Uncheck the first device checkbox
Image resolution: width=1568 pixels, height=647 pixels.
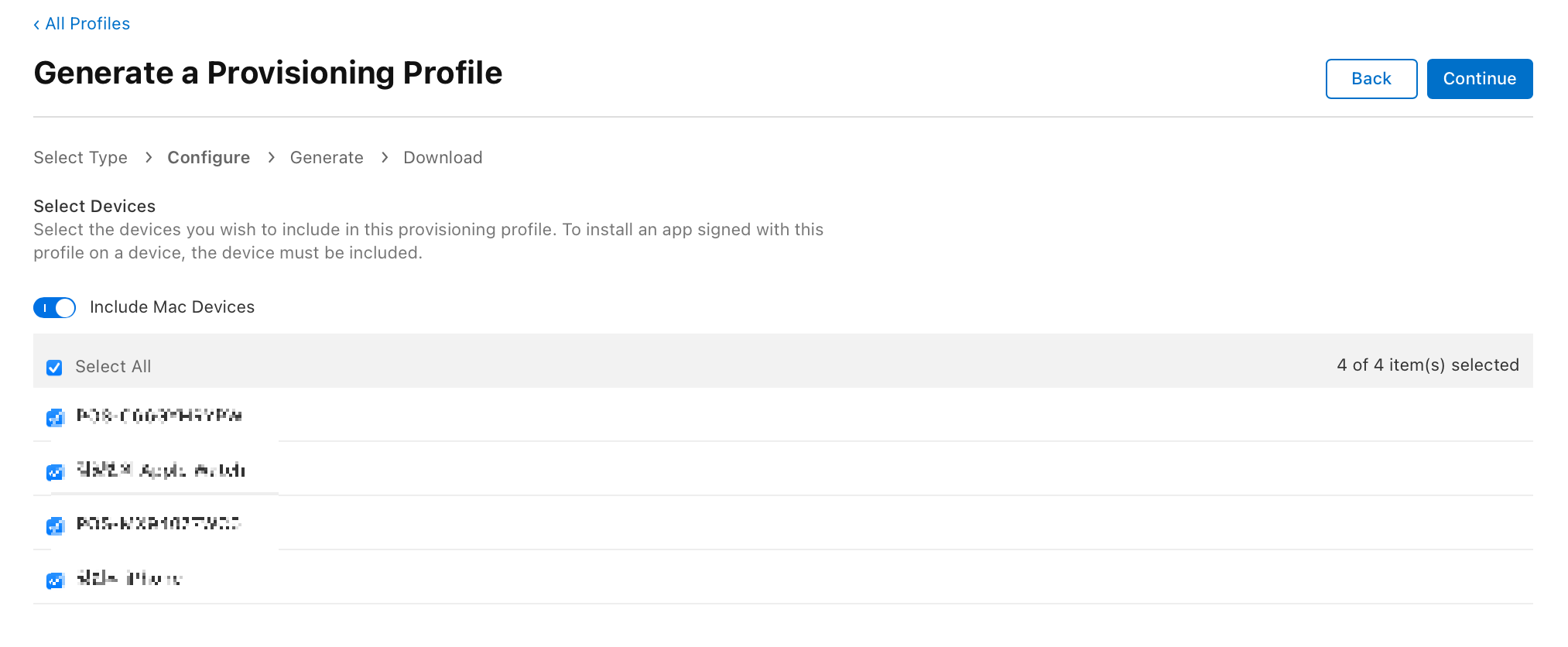[x=54, y=418]
